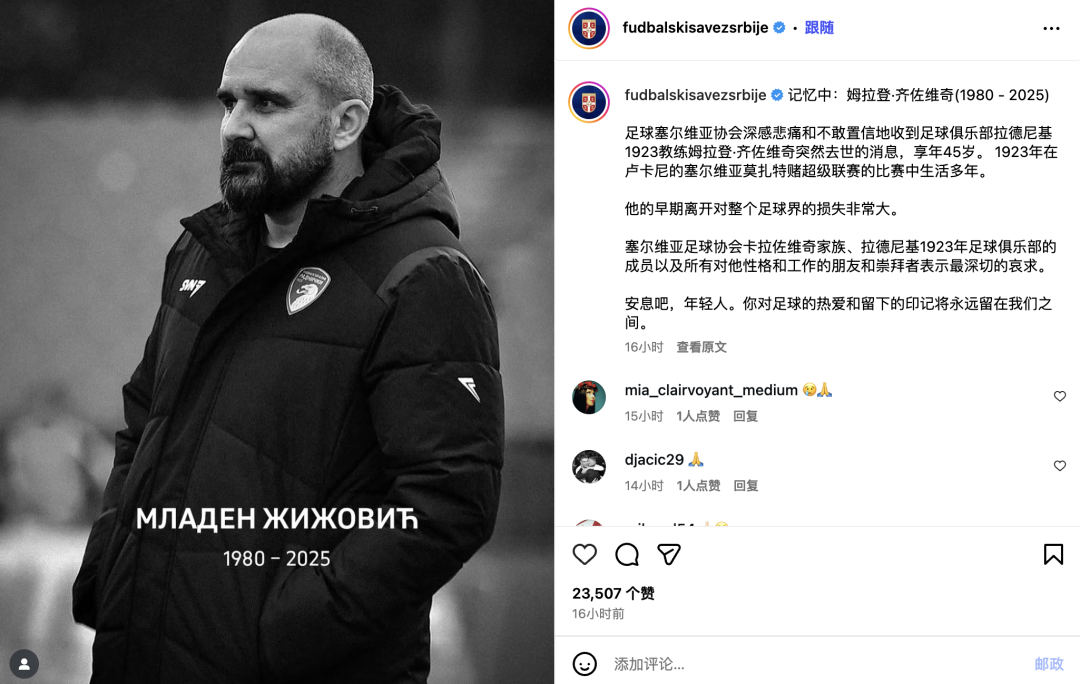Reply to mia_clairvoyant_medium's comment

point(745,416)
